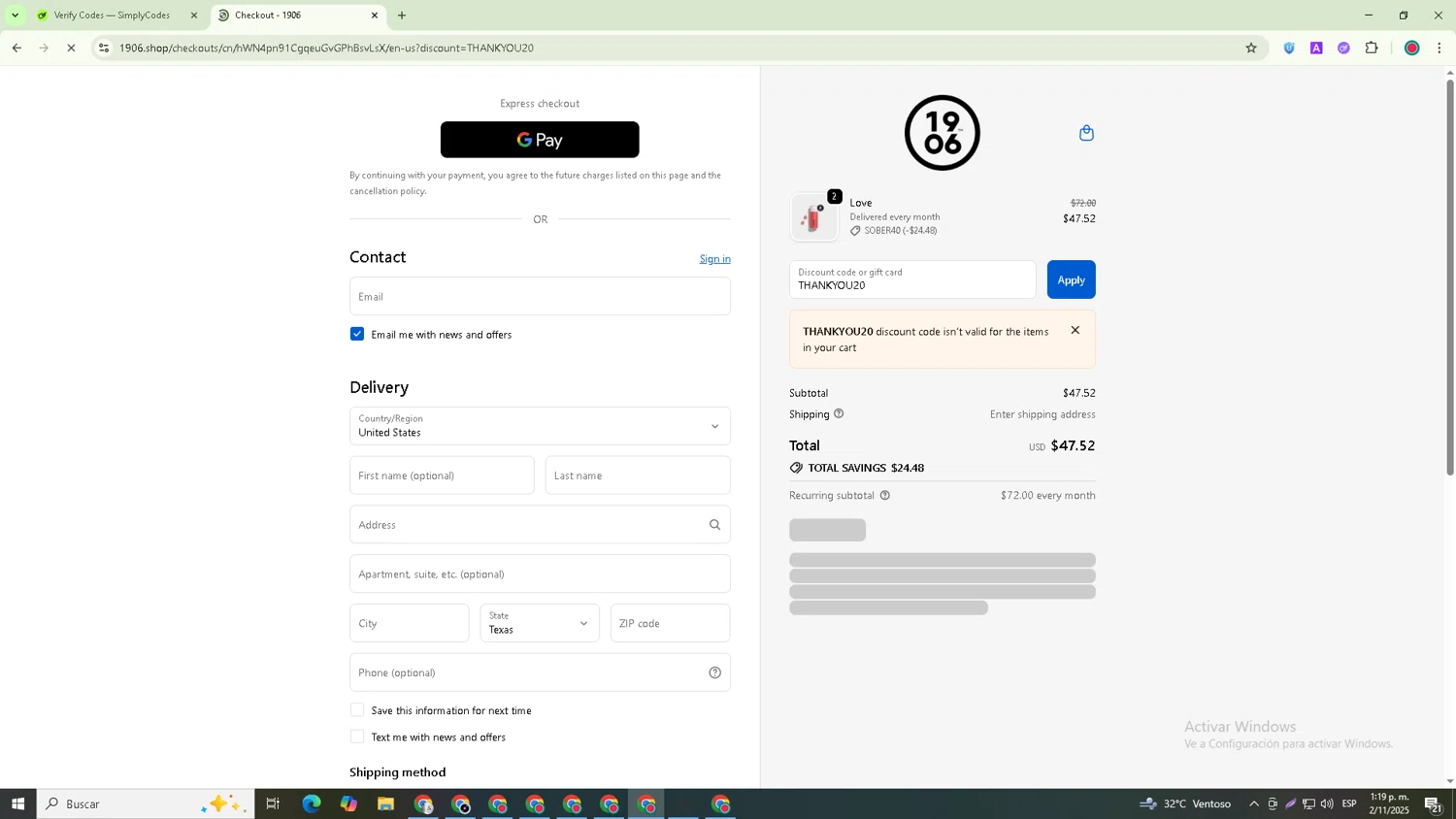Toggle Email me with news and offers
1456x819 pixels.
pos(357,334)
